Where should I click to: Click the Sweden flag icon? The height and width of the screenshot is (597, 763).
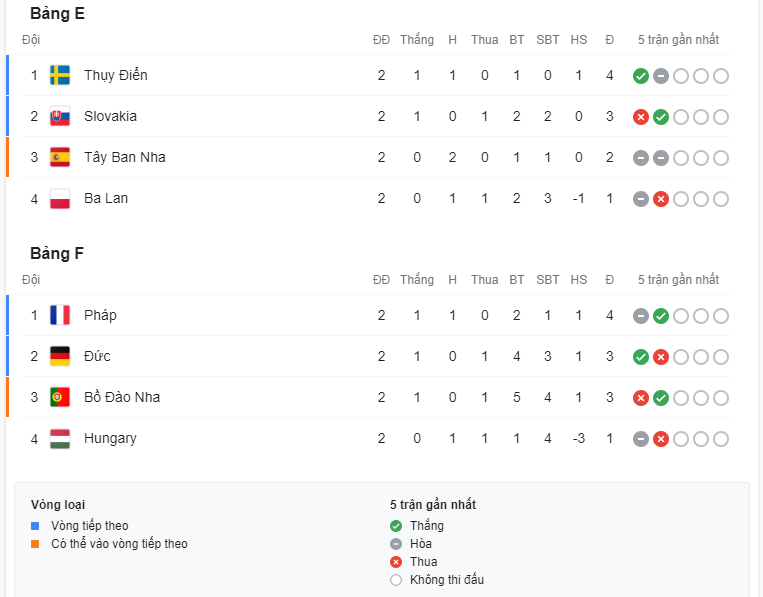[60, 75]
